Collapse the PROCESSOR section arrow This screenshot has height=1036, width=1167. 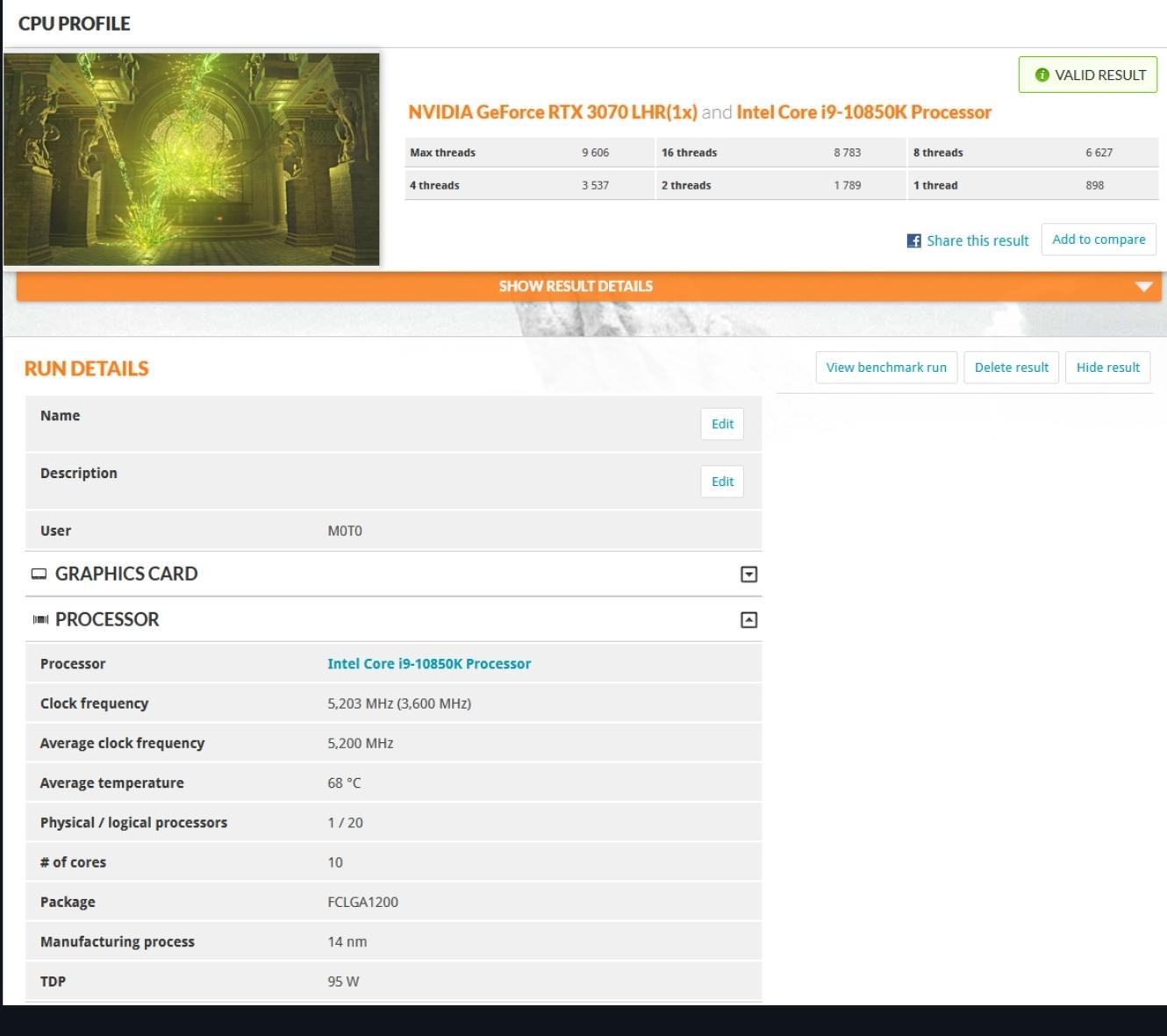748,620
